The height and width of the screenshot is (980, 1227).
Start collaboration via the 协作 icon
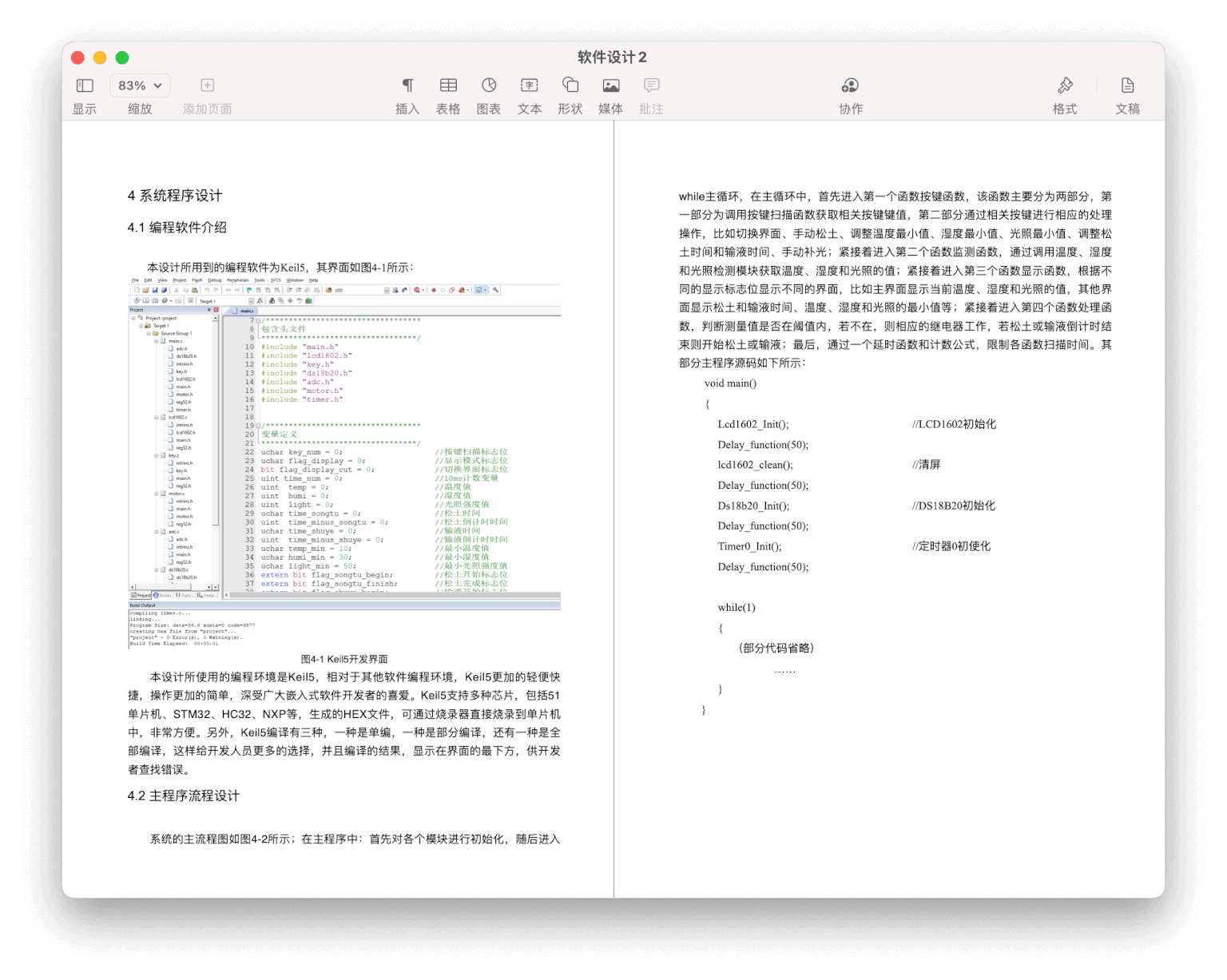coord(850,85)
